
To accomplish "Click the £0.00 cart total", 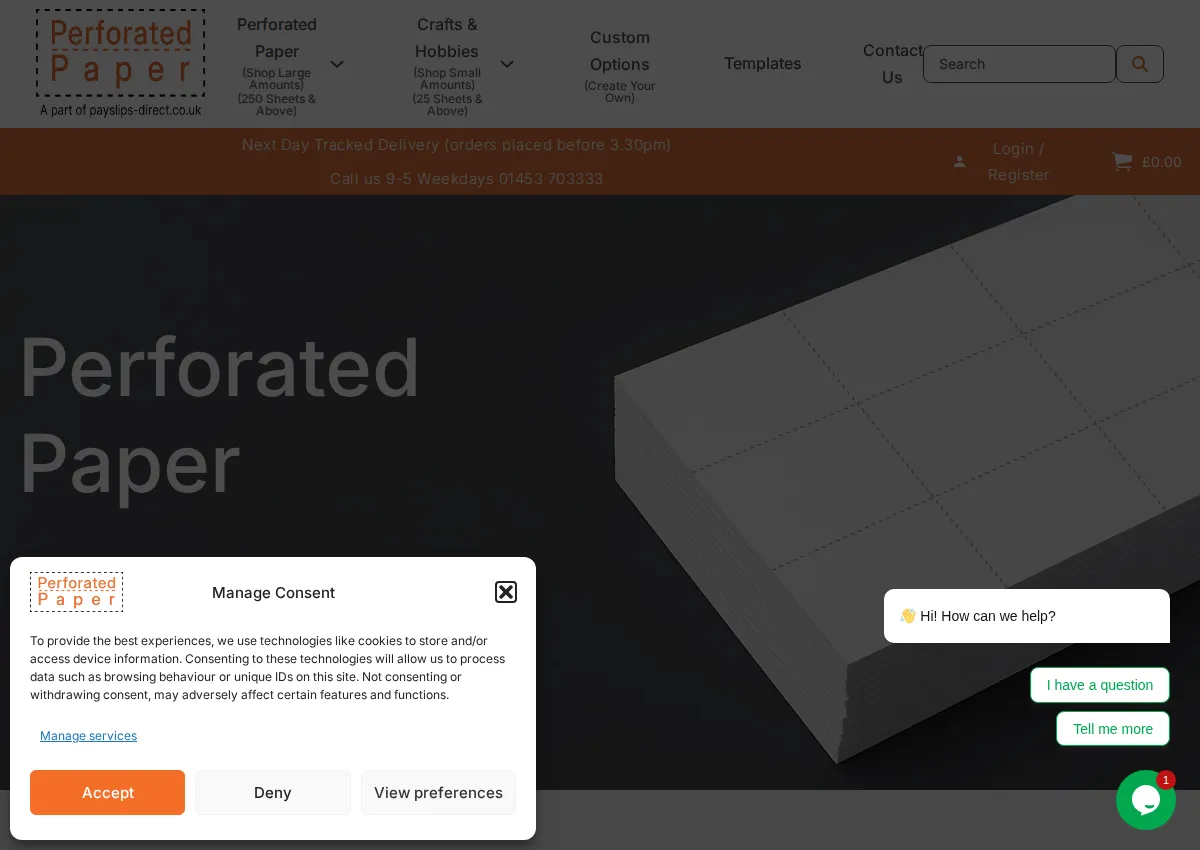I will click(1161, 162).
